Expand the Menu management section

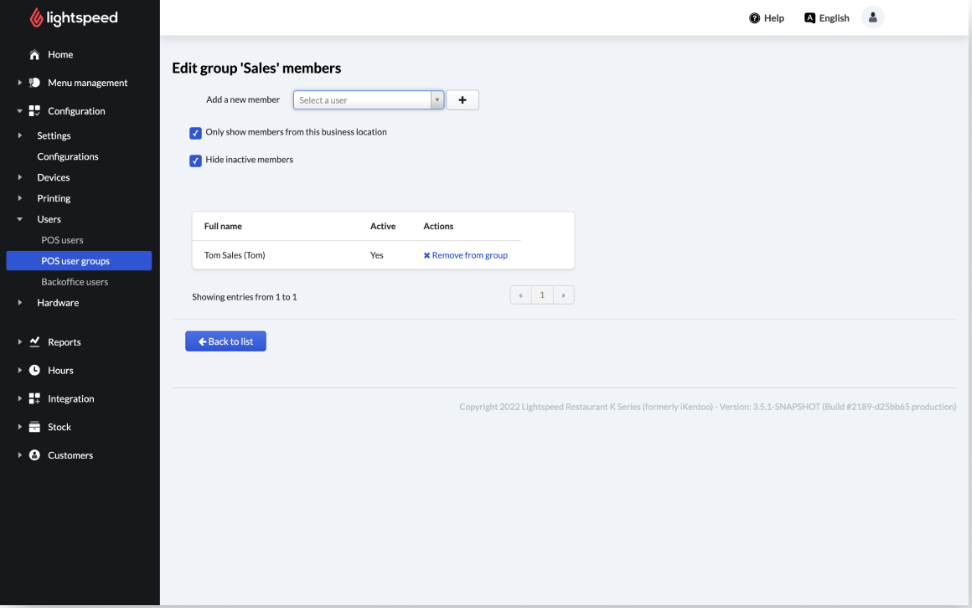pos(20,83)
